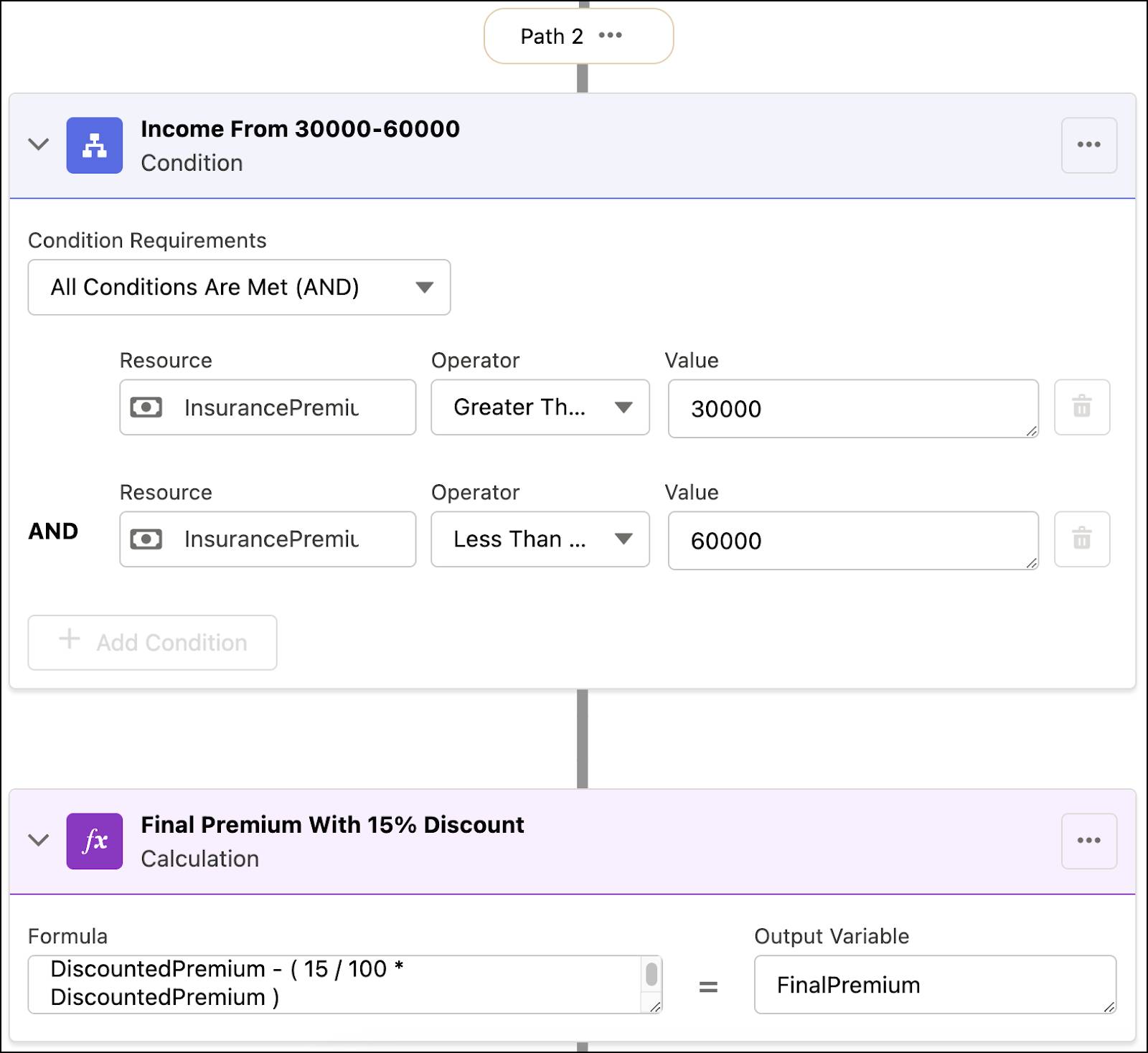The image size is (1148, 1053).
Task: Click the Condition node icon
Action: pos(94,144)
